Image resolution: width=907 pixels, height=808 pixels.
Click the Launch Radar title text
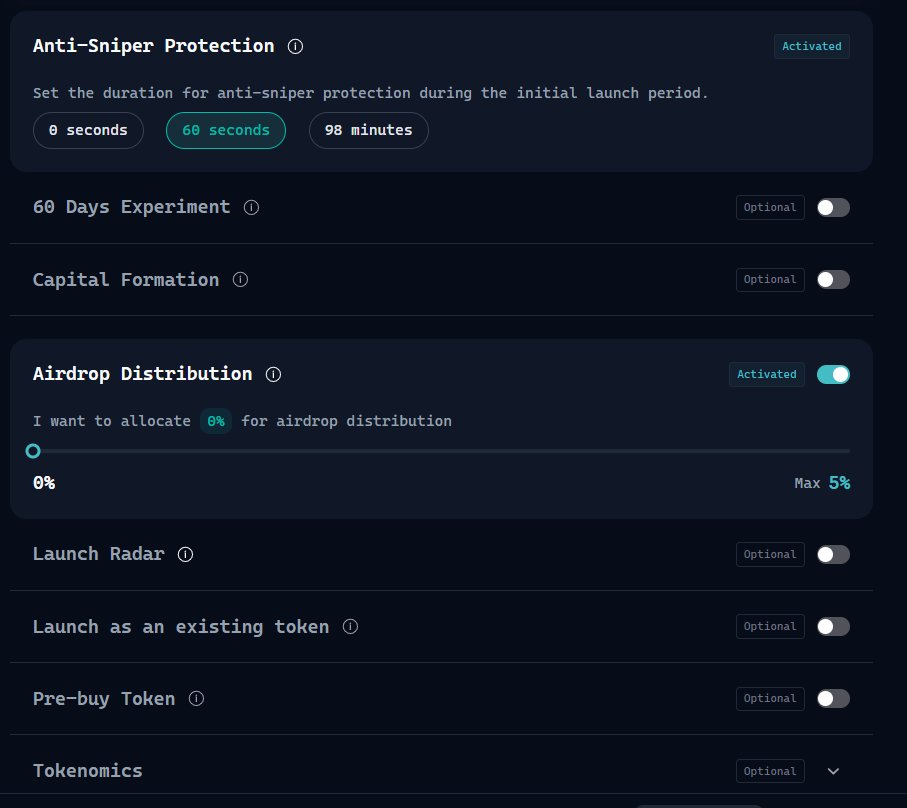(98, 554)
